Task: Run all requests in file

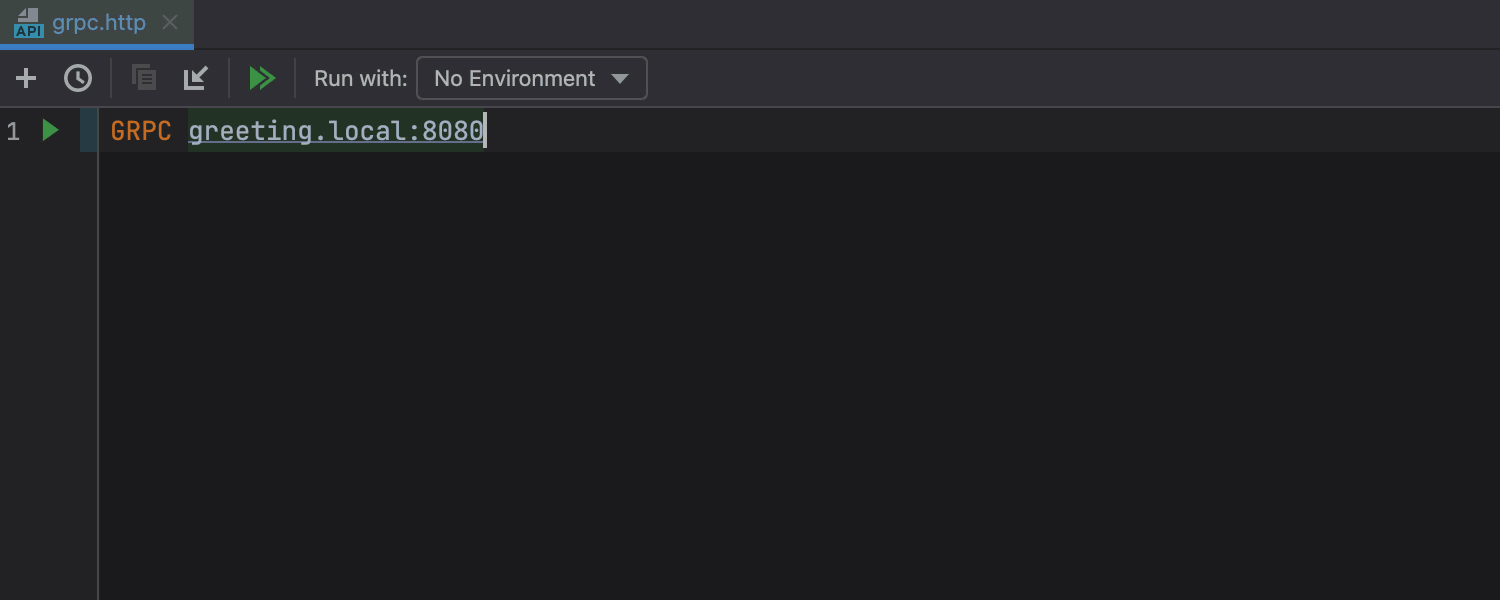Action: 262,78
